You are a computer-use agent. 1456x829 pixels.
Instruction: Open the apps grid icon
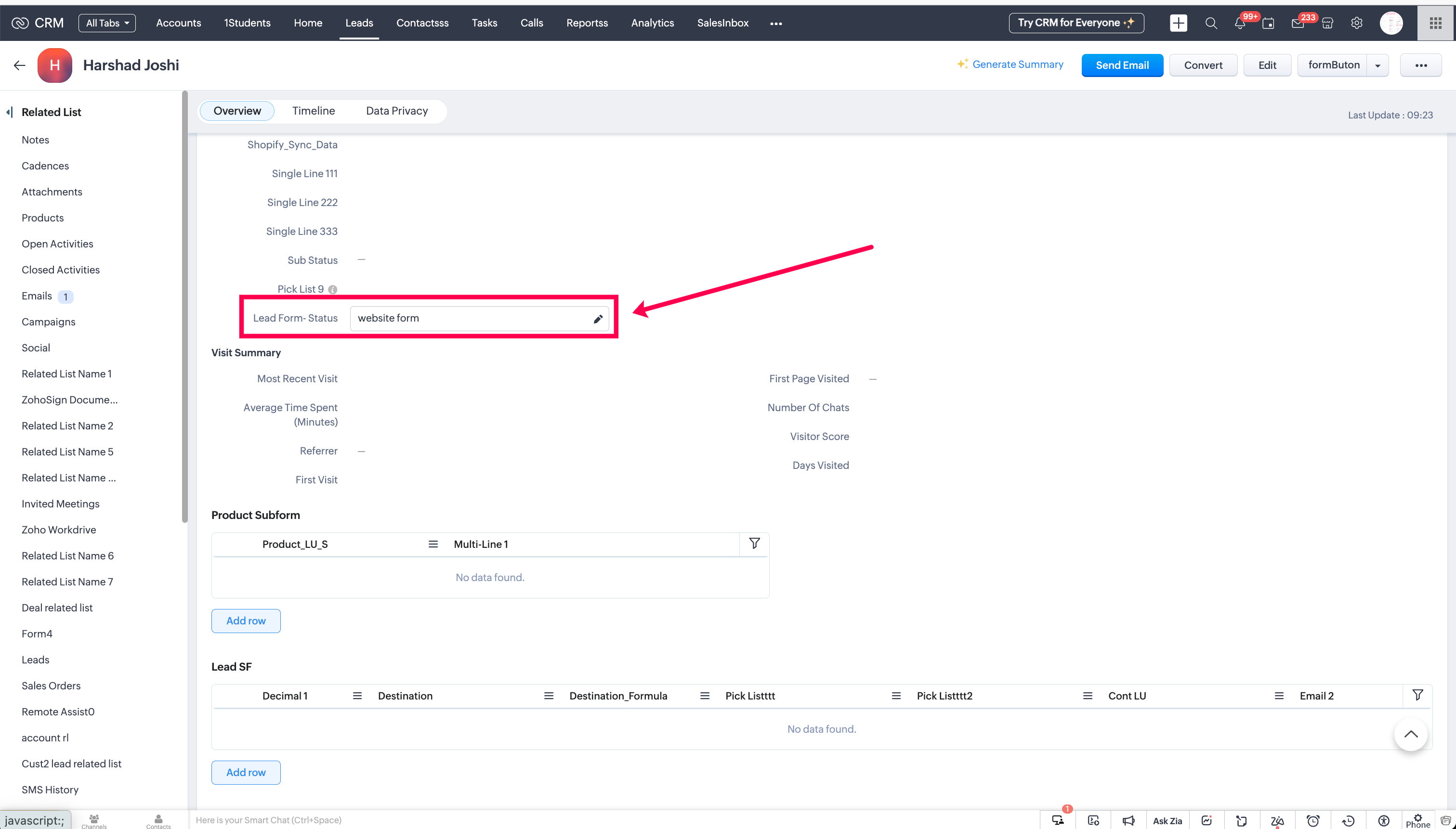tap(1435, 23)
